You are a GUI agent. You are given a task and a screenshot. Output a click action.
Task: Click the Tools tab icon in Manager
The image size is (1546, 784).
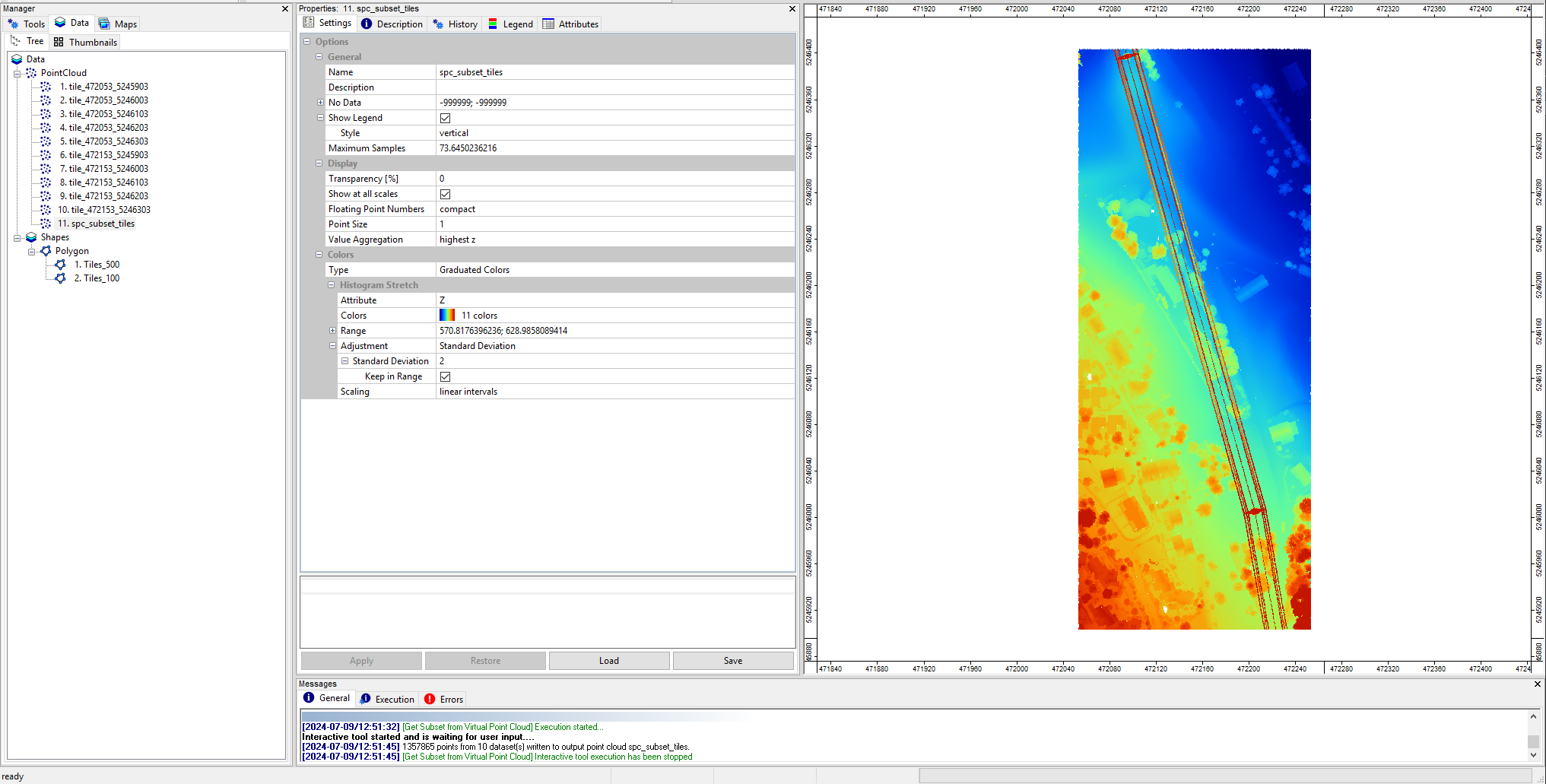tap(13, 24)
